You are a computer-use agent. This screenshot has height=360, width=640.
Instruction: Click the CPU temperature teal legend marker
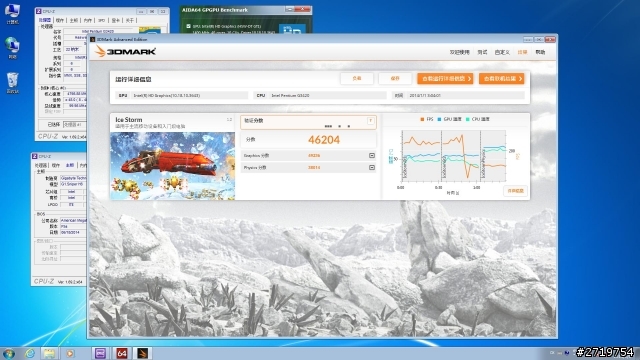point(467,119)
